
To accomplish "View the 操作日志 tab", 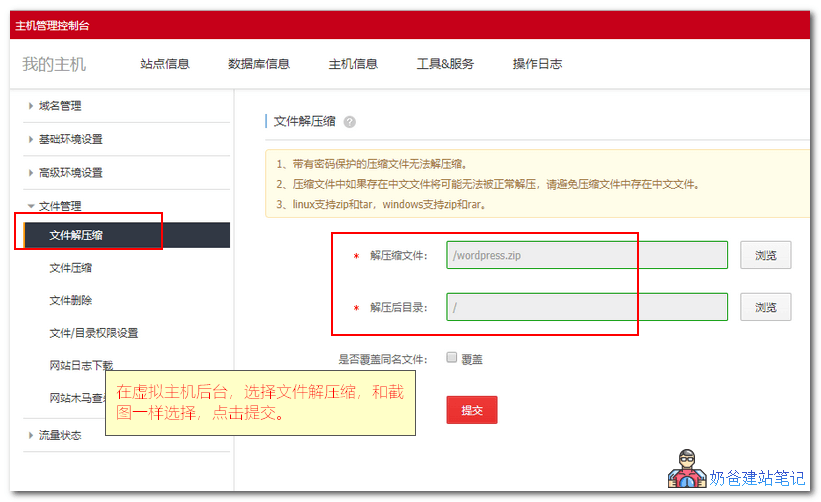I will pos(537,64).
